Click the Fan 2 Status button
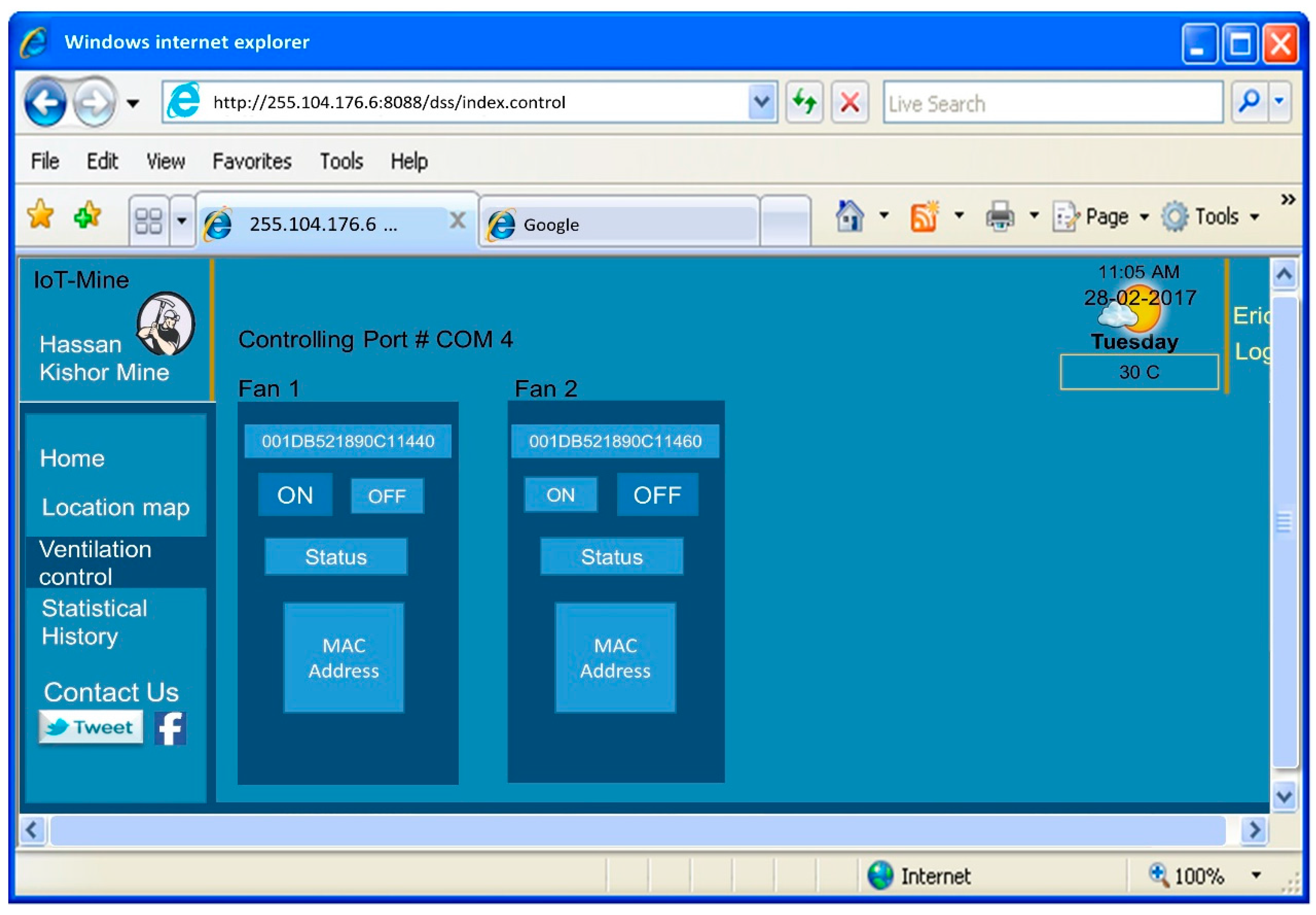The width and height of the screenshot is (1316, 915). (x=612, y=557)
